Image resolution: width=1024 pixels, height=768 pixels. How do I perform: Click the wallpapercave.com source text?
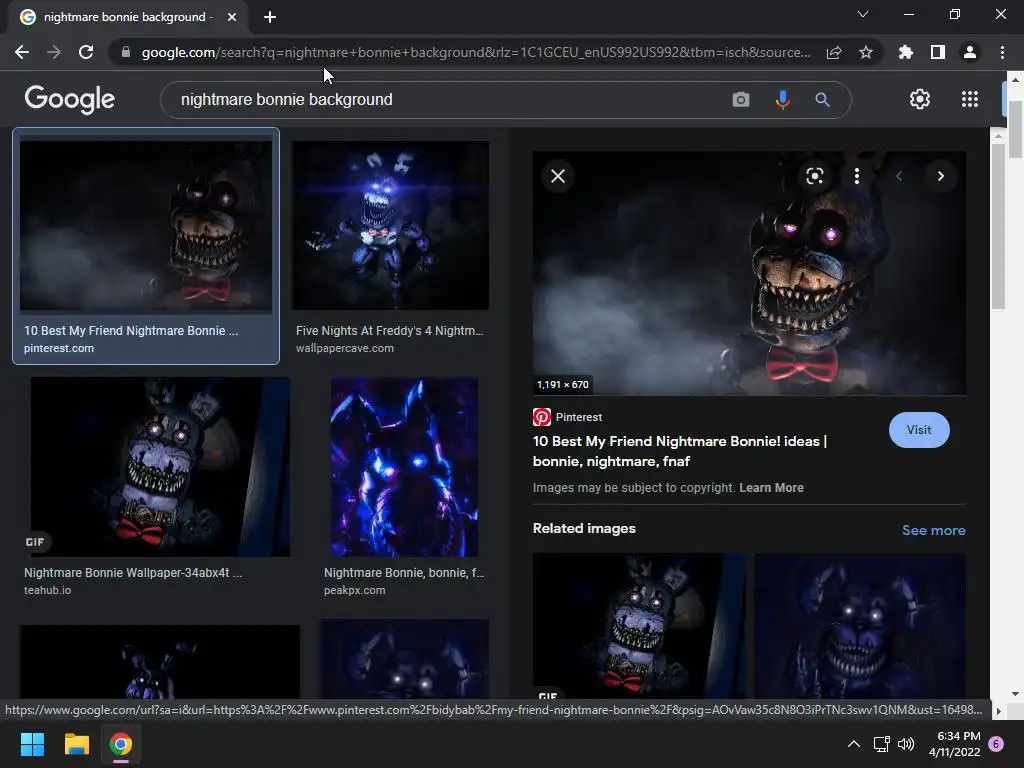(x=345, y=348)
